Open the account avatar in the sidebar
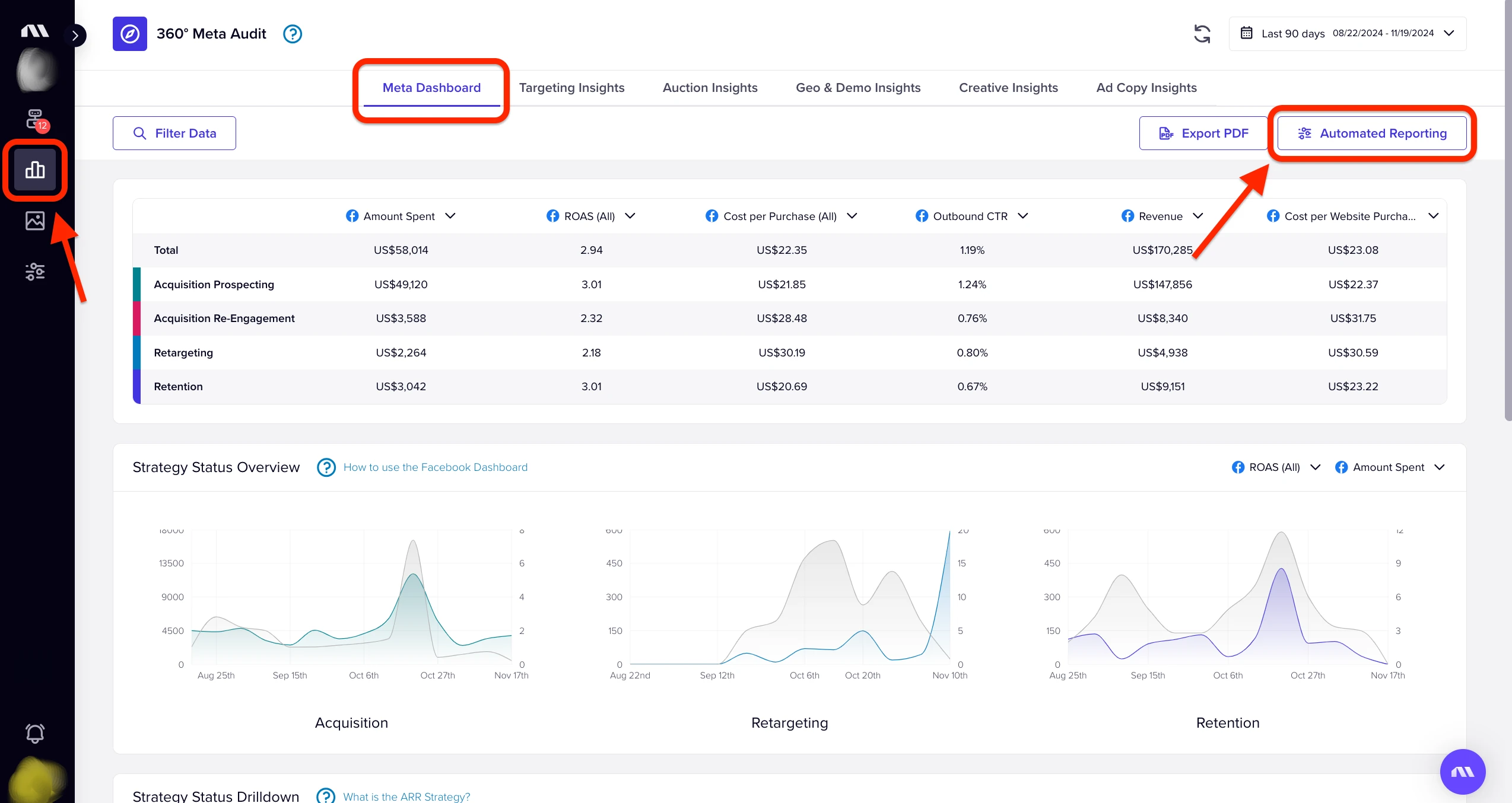 (36, 71)
